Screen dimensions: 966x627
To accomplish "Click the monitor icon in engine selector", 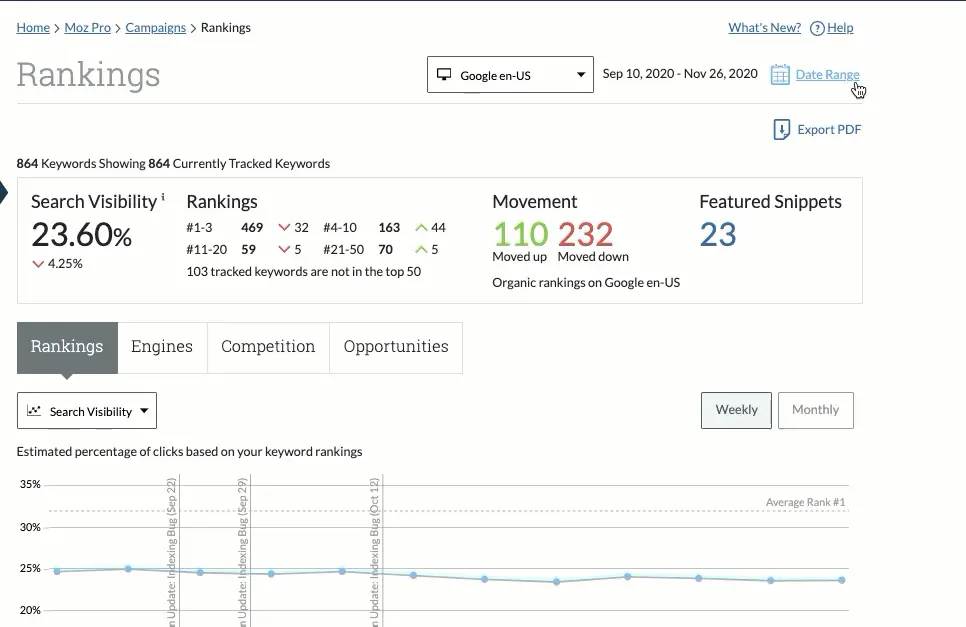I will pyautogui.click(x=443, y=75).
